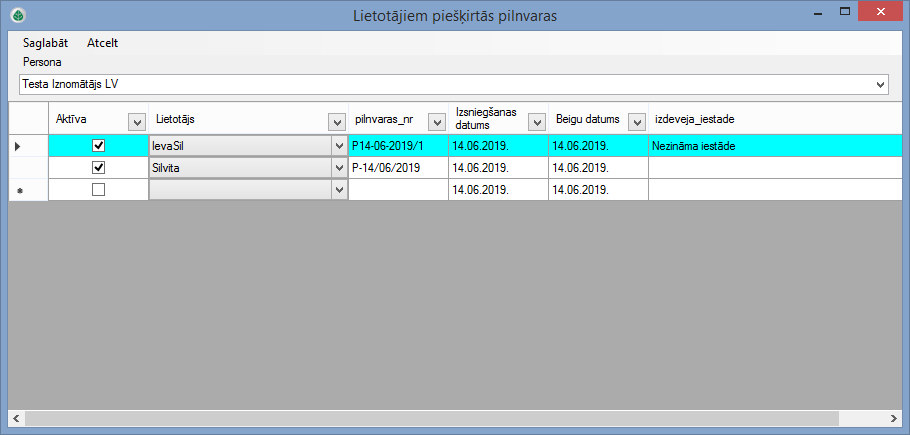Click the Nezināma iestāde cell

[x=775, y=146]
